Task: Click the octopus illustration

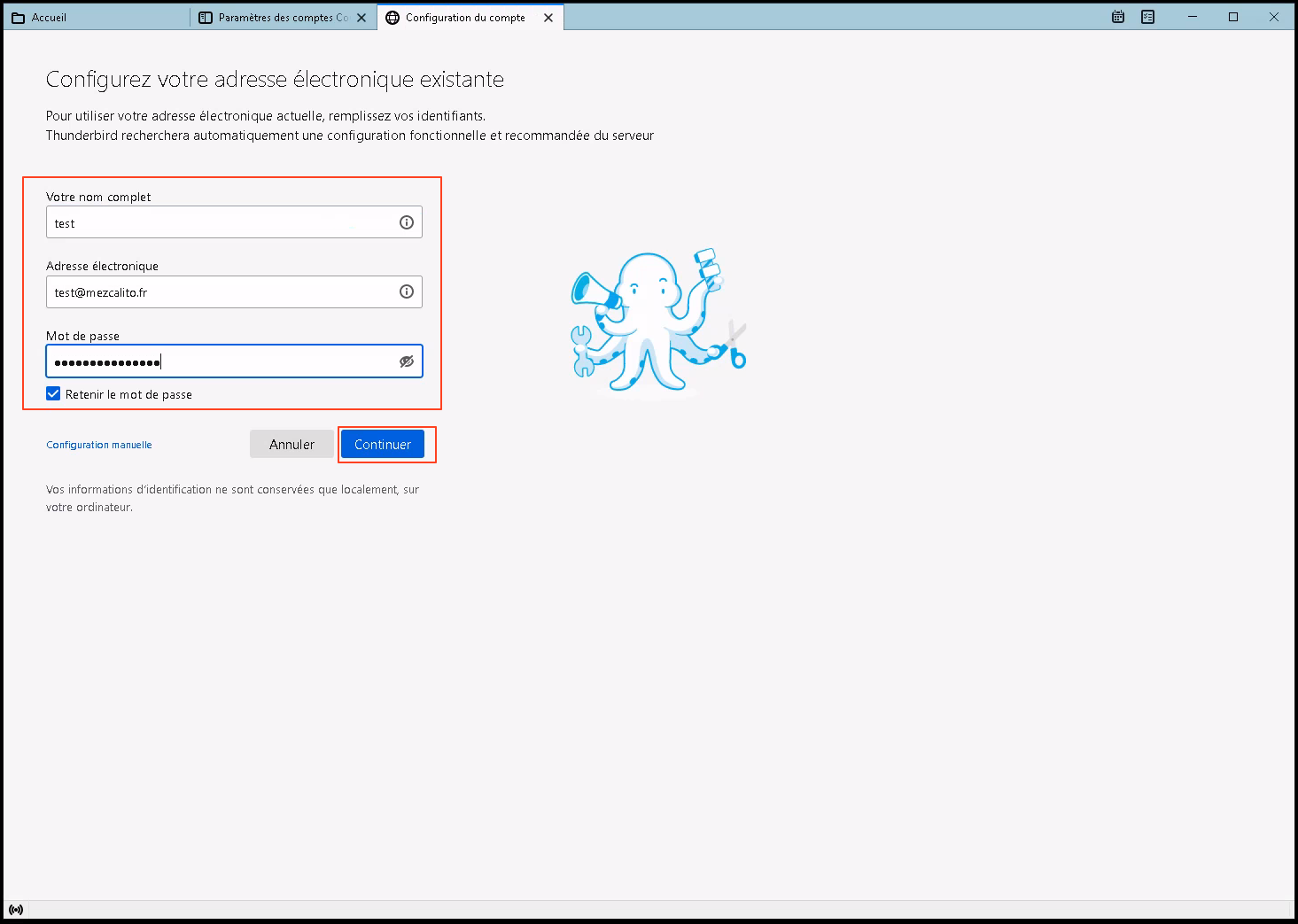Action: [657, 322]
